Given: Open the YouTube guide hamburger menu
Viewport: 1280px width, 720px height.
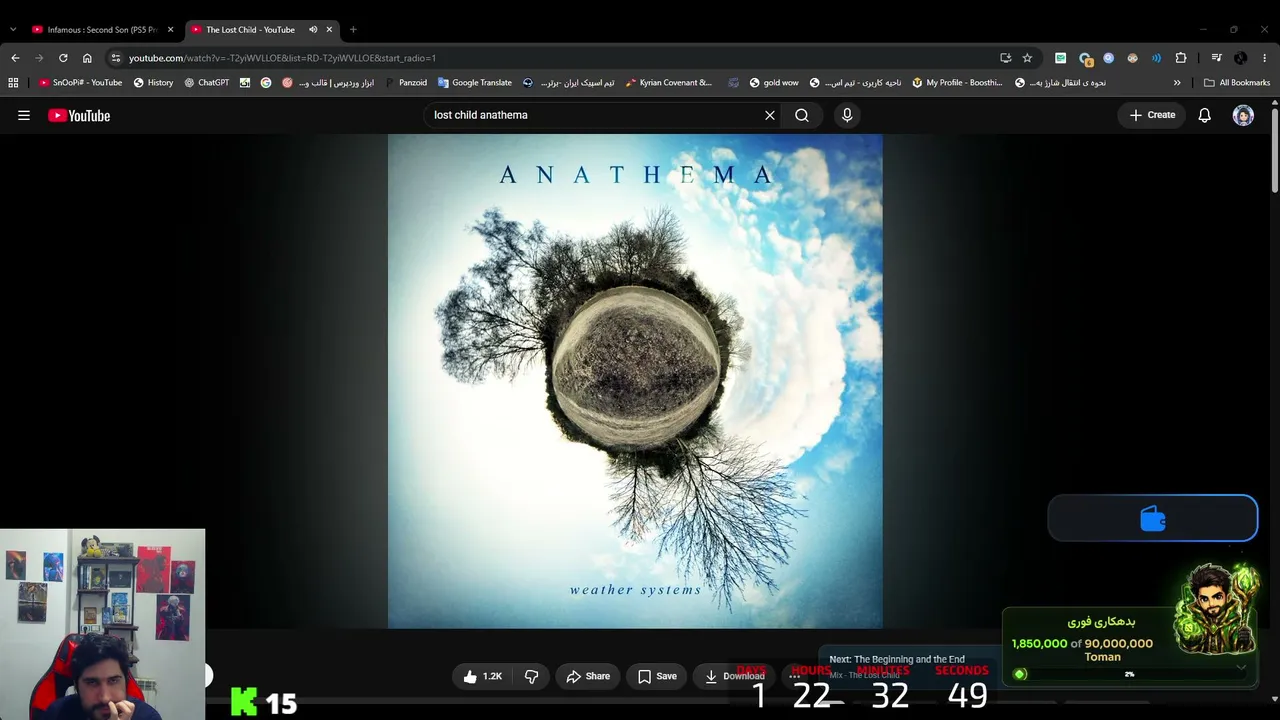Looking at the screenshot, I should (24, 115).
